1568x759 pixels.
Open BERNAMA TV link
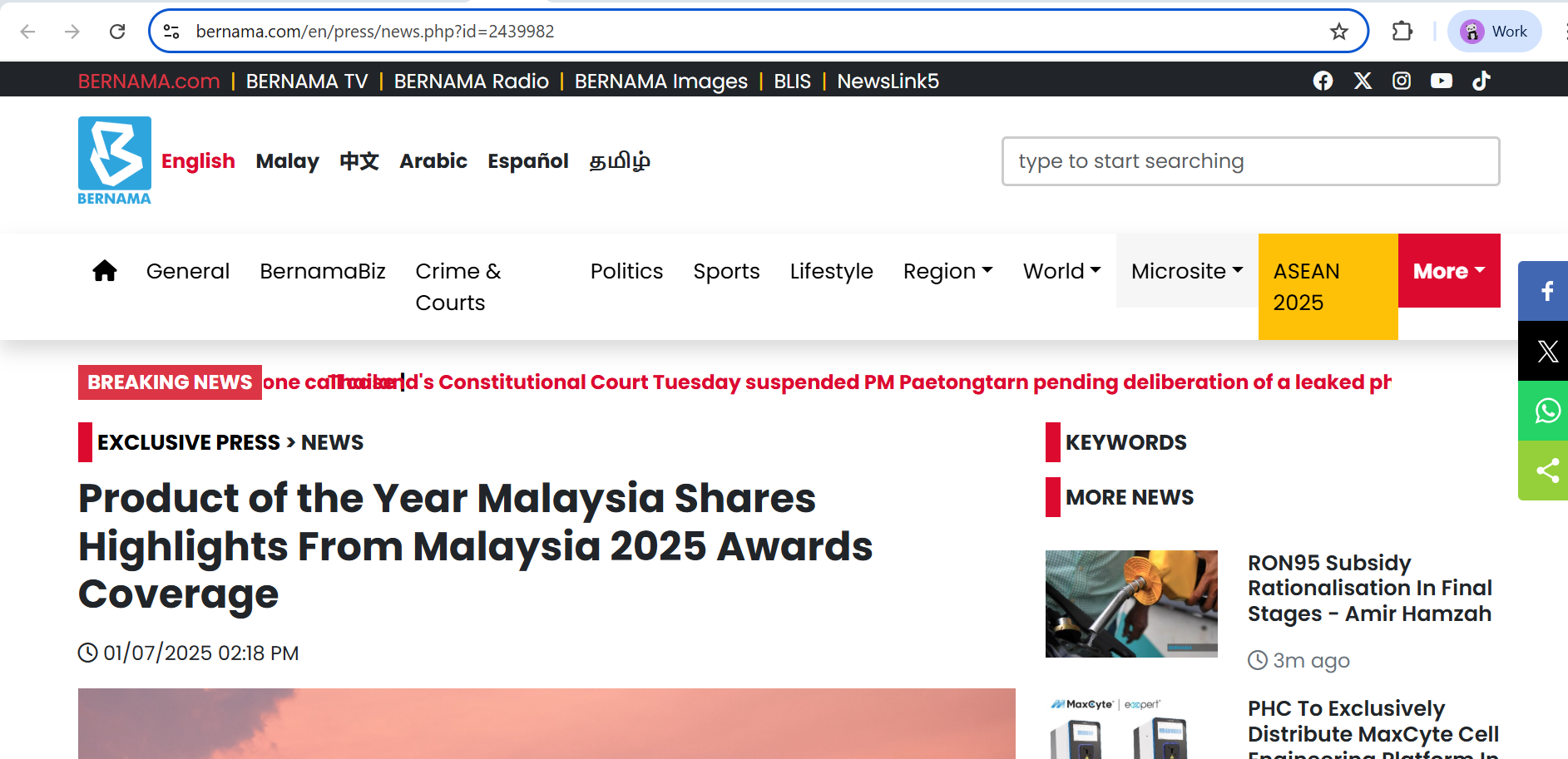pos(307,81)
